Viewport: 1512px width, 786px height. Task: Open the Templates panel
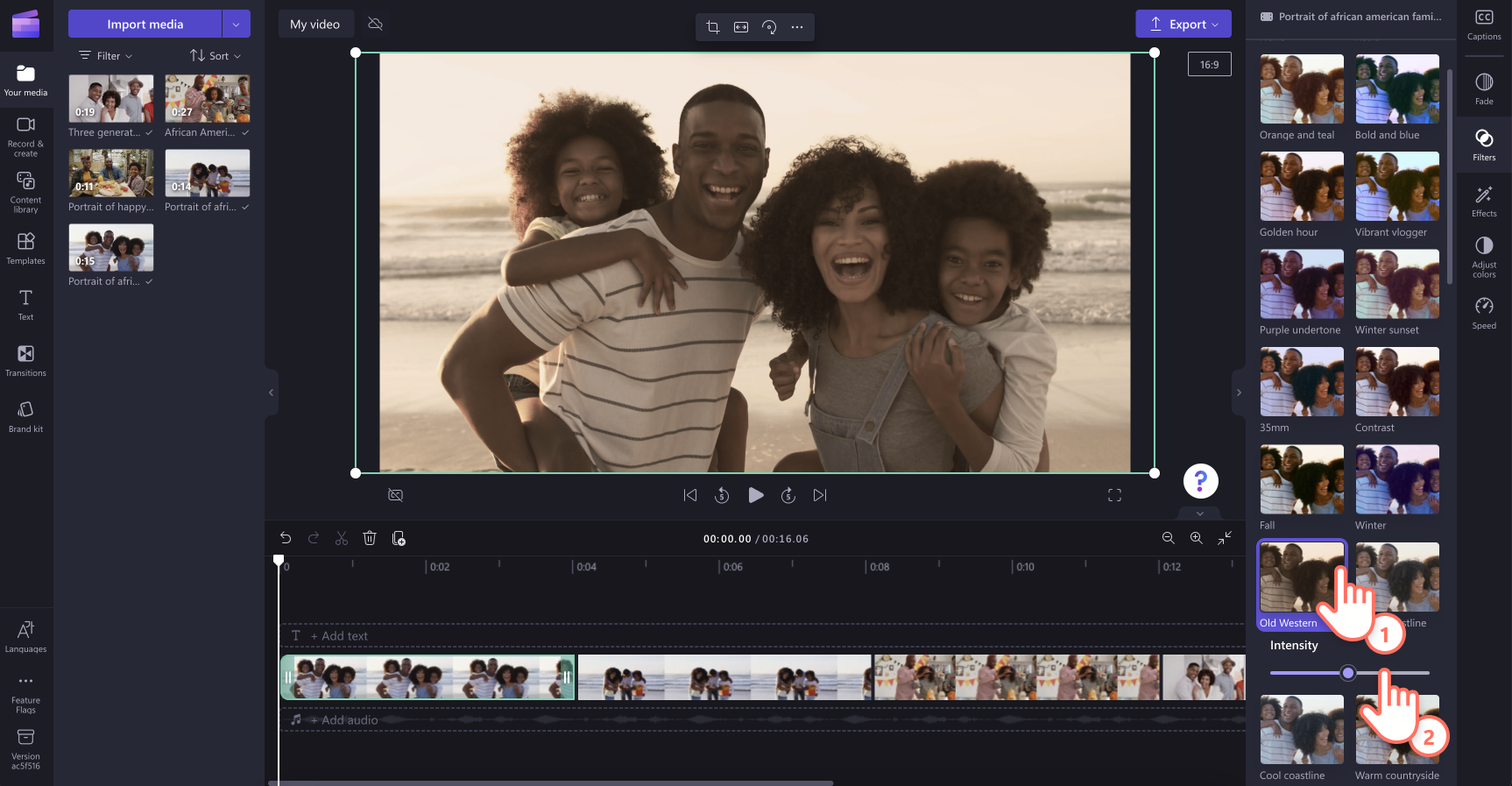pyautogui.click(x=26, y=248)
